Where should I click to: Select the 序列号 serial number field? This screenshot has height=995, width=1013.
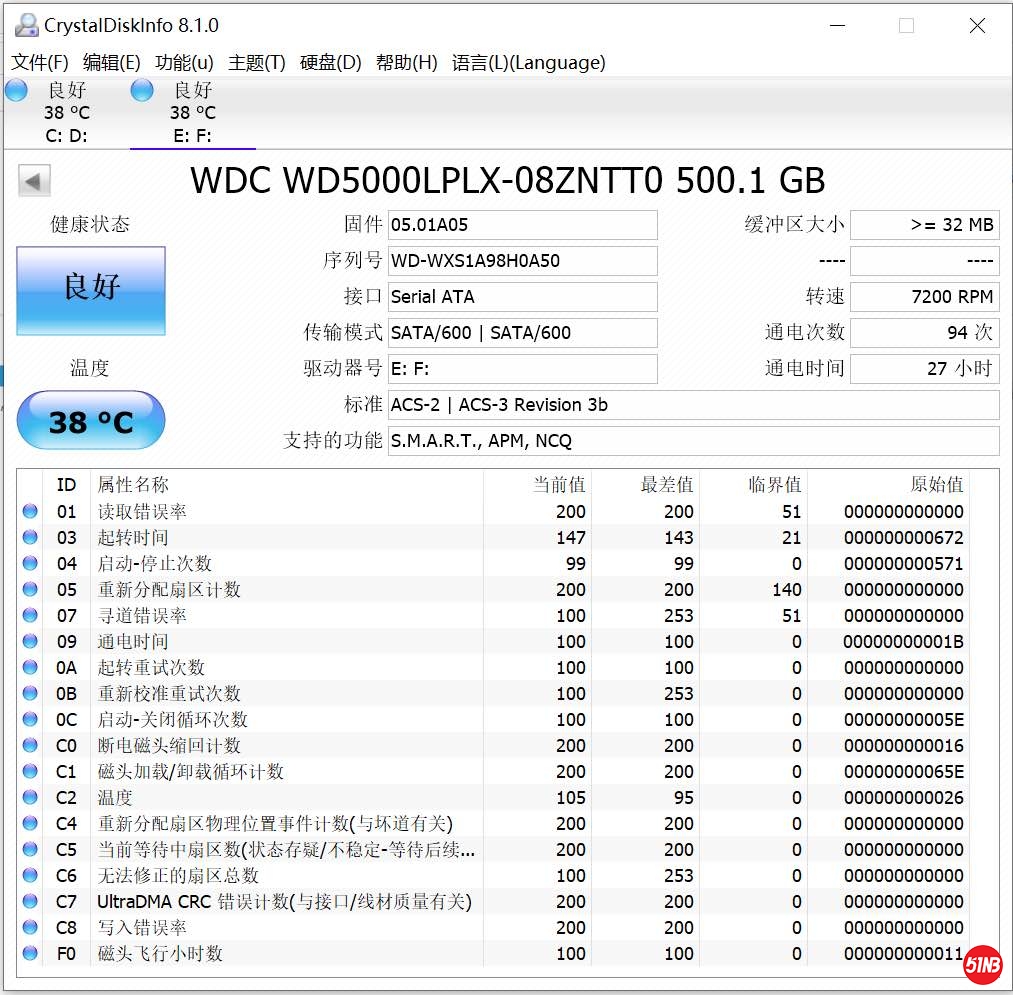[x=522, y=260]
